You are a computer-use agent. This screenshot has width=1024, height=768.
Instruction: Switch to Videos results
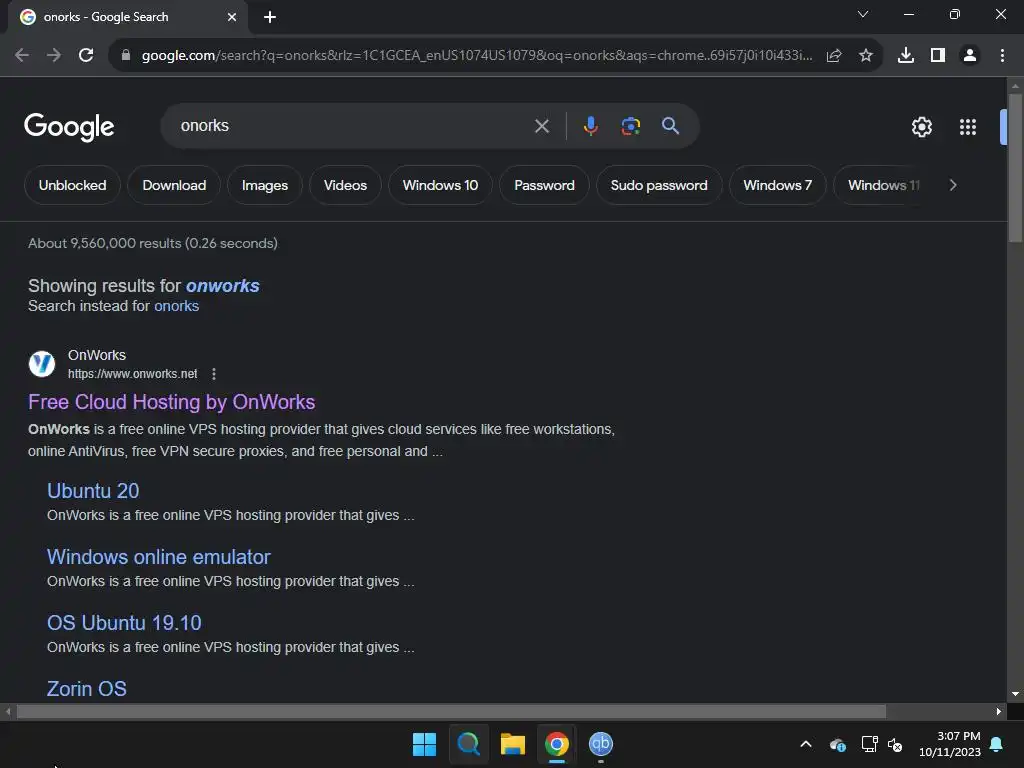[345, 185]
